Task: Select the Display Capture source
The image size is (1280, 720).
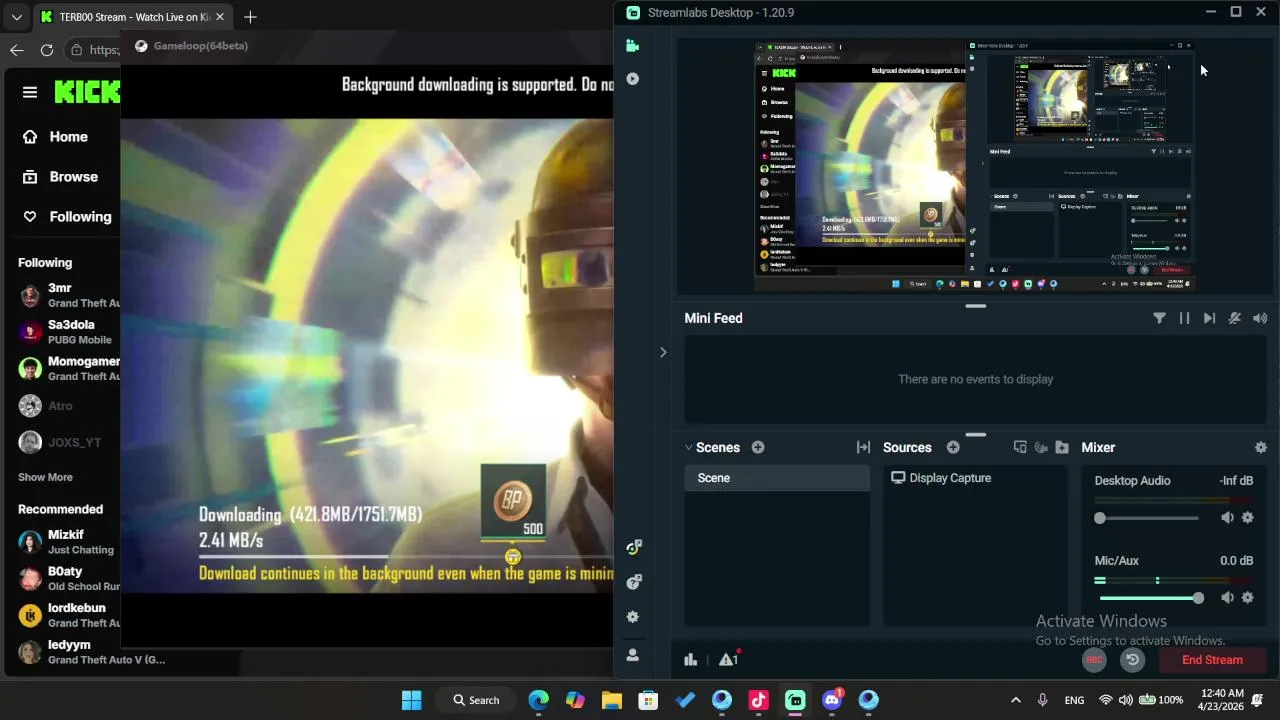Action: pos(975,478)
